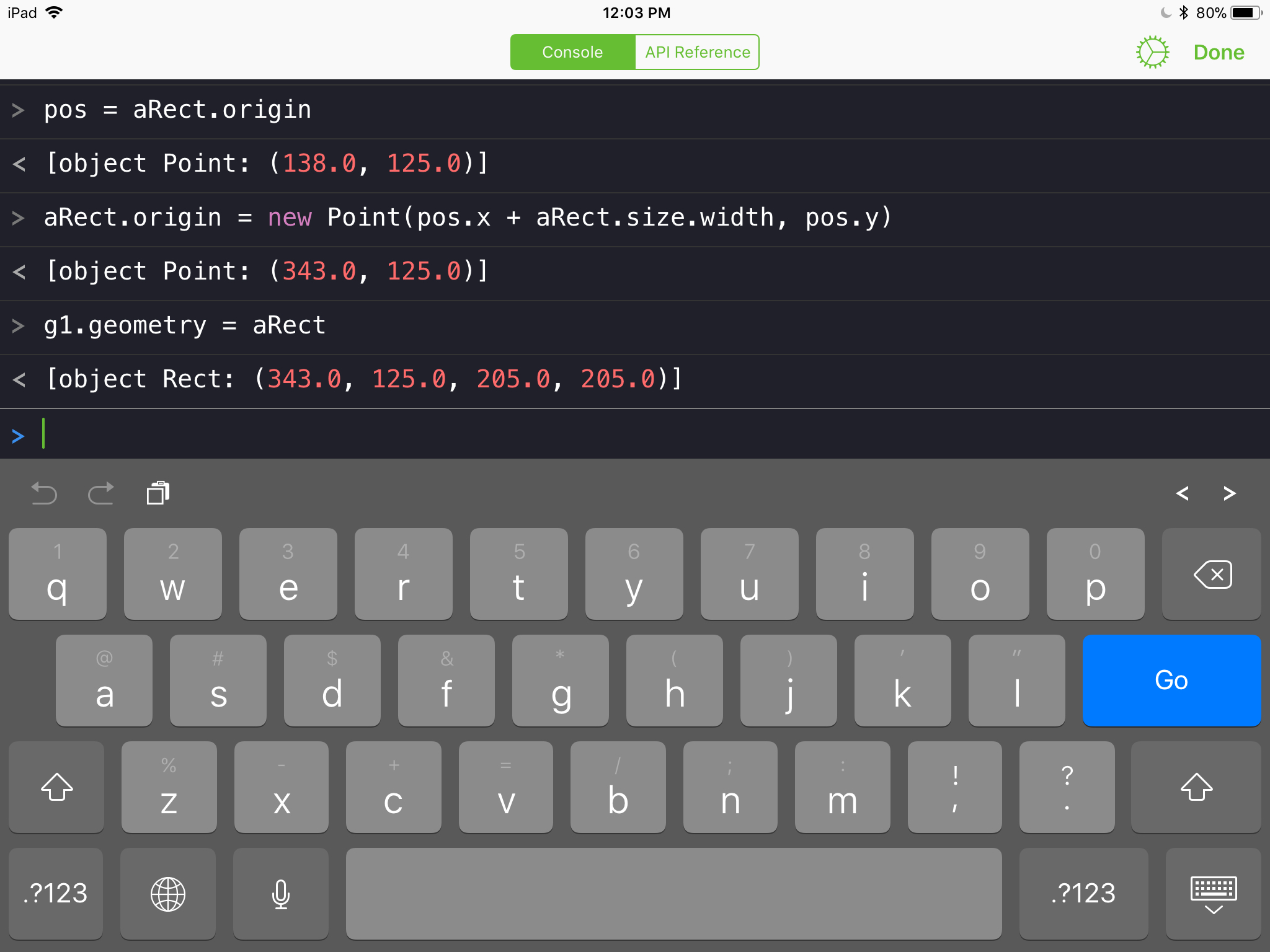
Task: Toggle the left shift key
Action: [56, 787]
